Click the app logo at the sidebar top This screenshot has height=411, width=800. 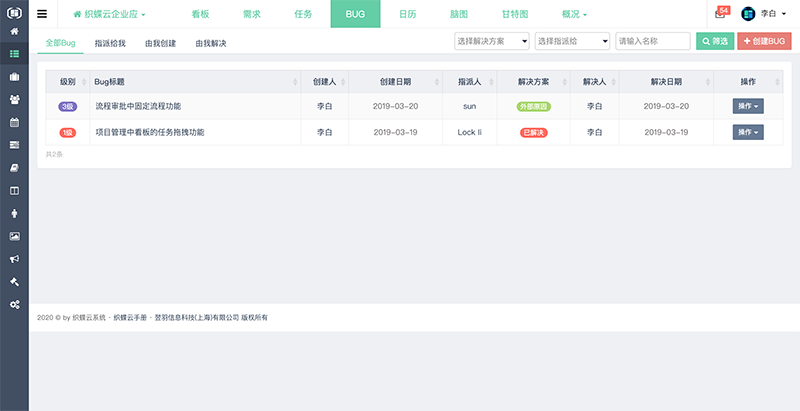point(14,13)
